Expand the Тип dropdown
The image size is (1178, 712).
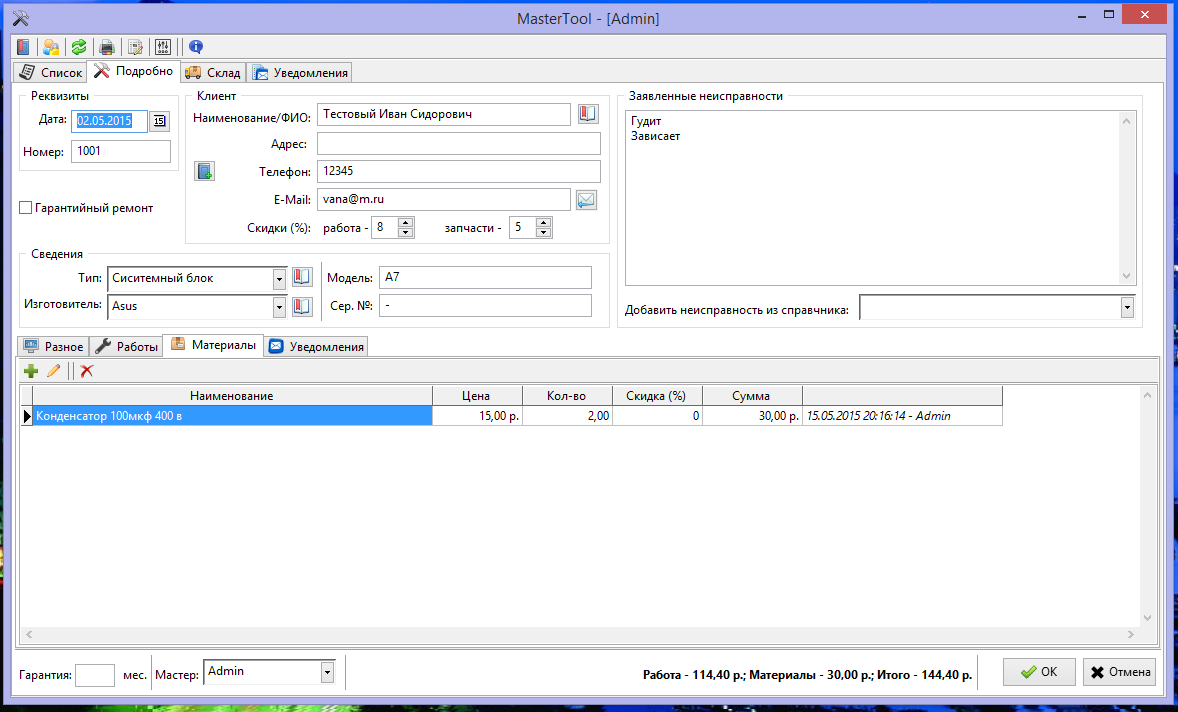[279, 279]
